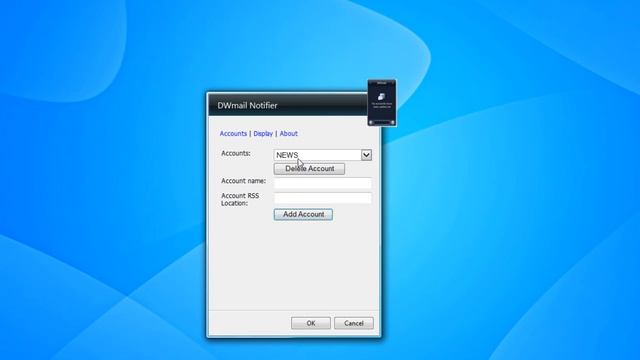The width and height of the screenshot is (640, 360).
Task: Click left arrow on gadget footer
Action: [371, 122]
